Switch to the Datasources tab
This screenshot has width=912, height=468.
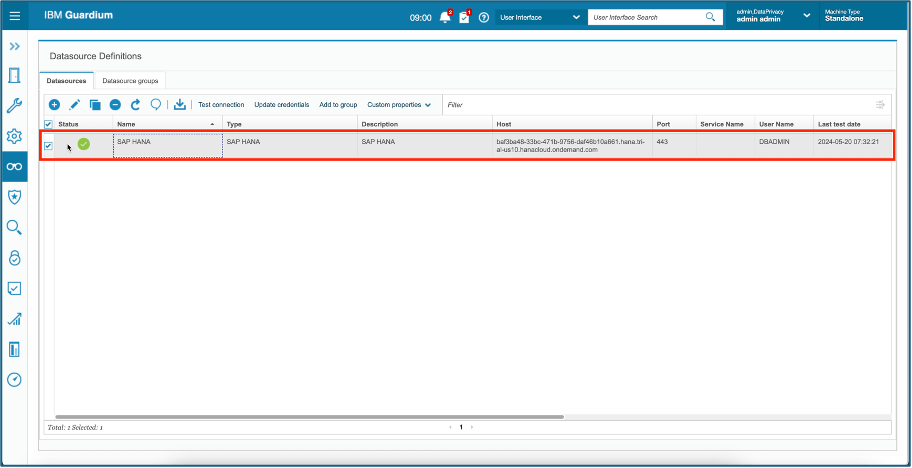(x=66, y=80)
